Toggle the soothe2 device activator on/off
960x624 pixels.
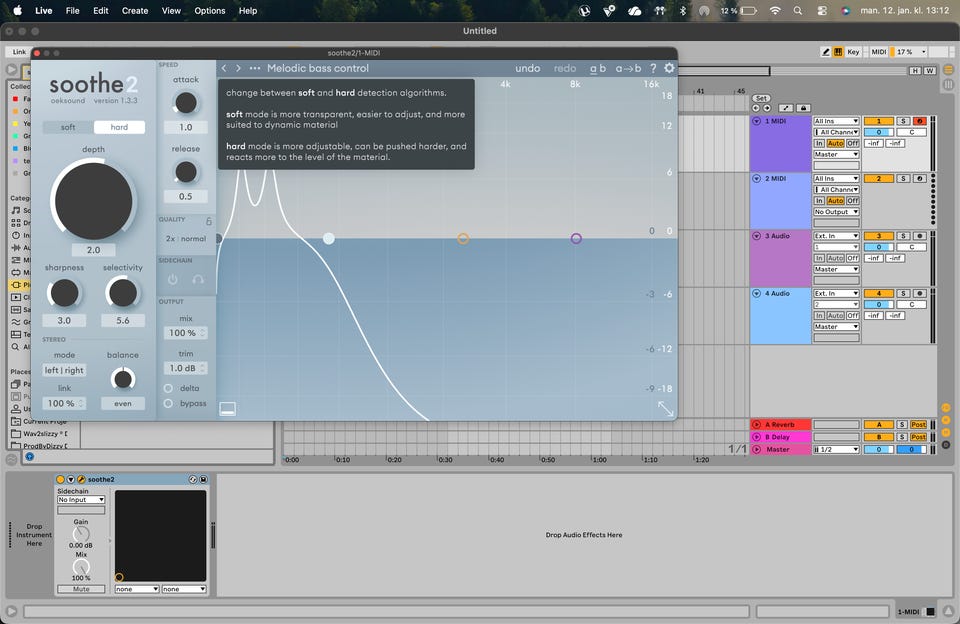pos(60,480)
